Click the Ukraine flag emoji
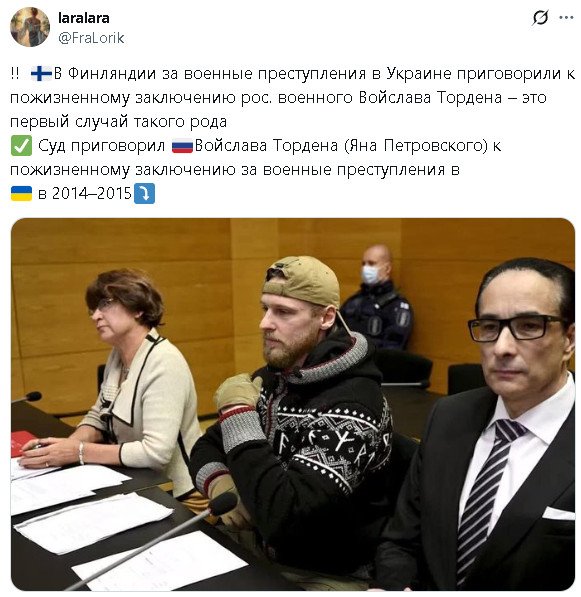 click(x=21, y=193)
